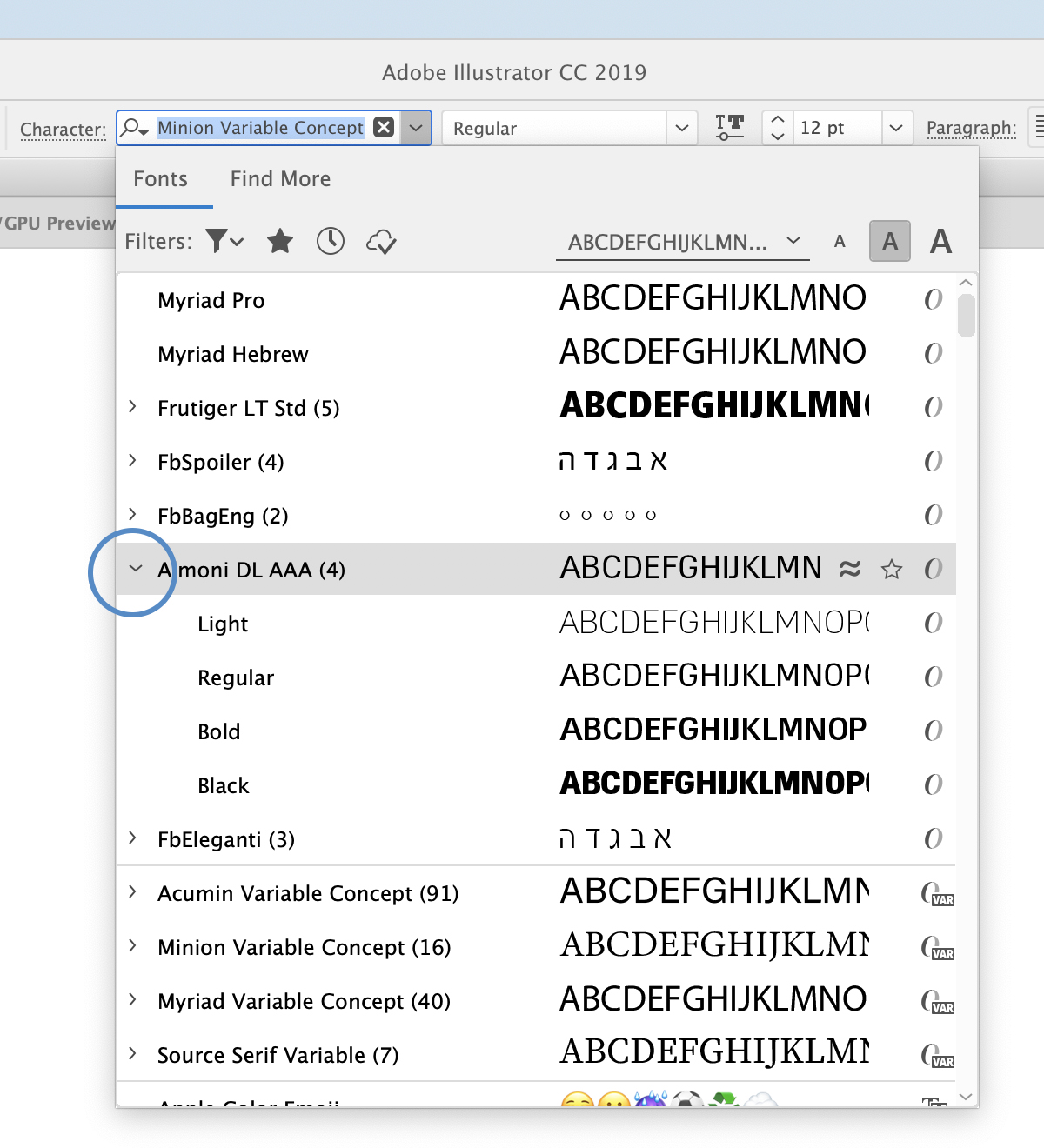
Task: Open the Character panel link
Action: point(63,130)
